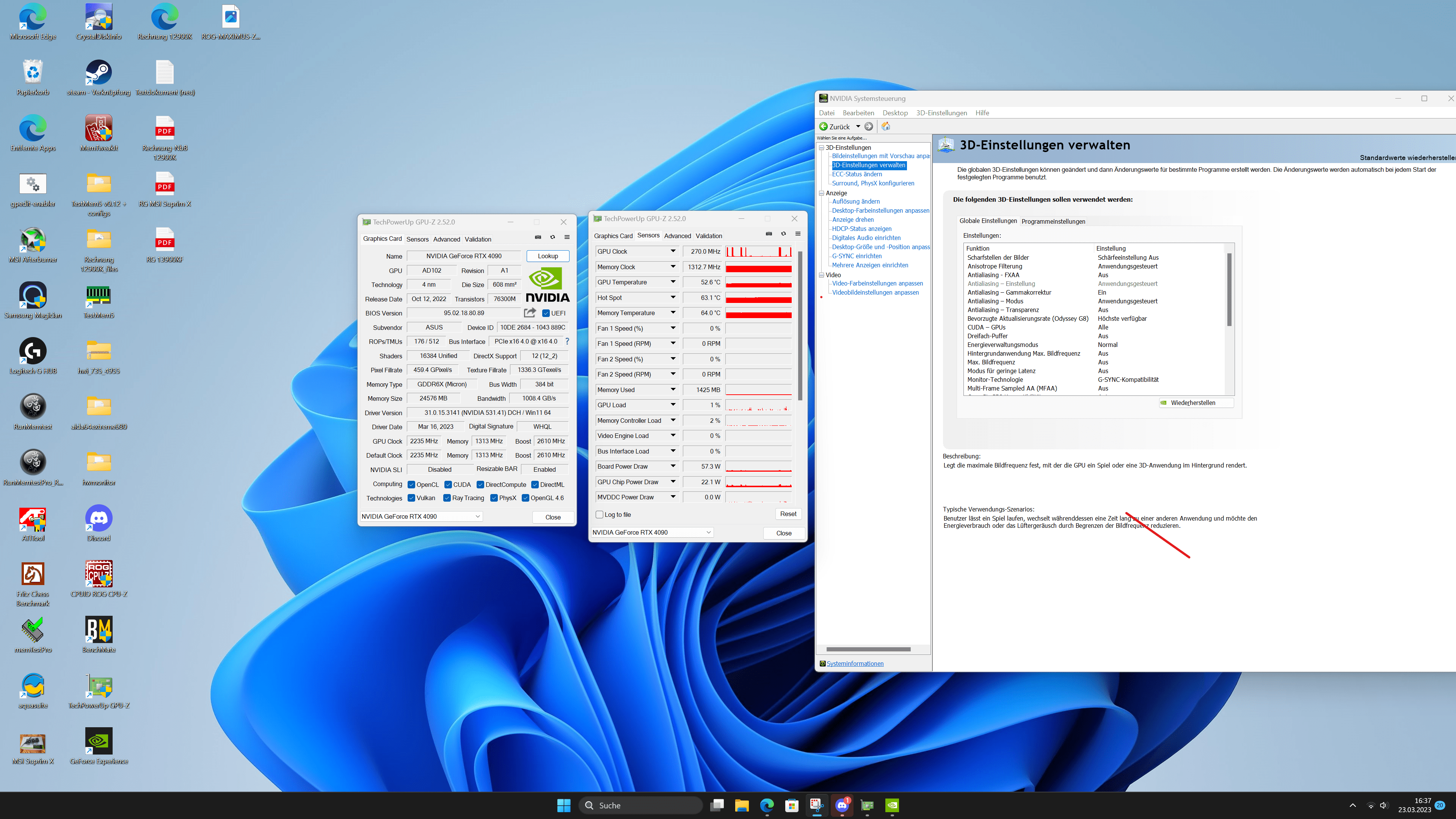The height and width of the screenshot is (819, 1456).
Task: Click the camera icon in GPU-Z Sensors window
Action: (x=769, y=234)
